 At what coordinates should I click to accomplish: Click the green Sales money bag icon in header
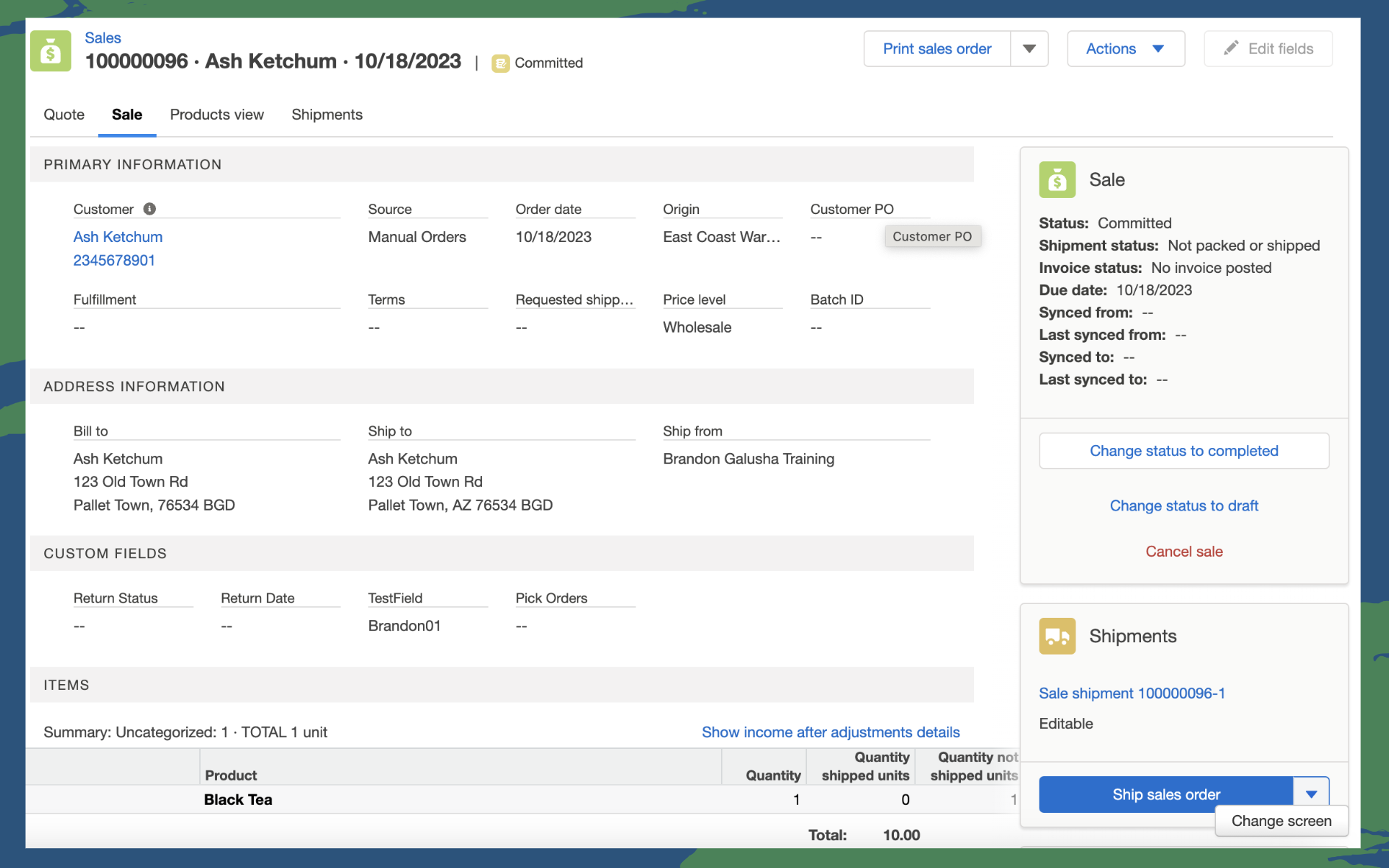tap(51, 51)
